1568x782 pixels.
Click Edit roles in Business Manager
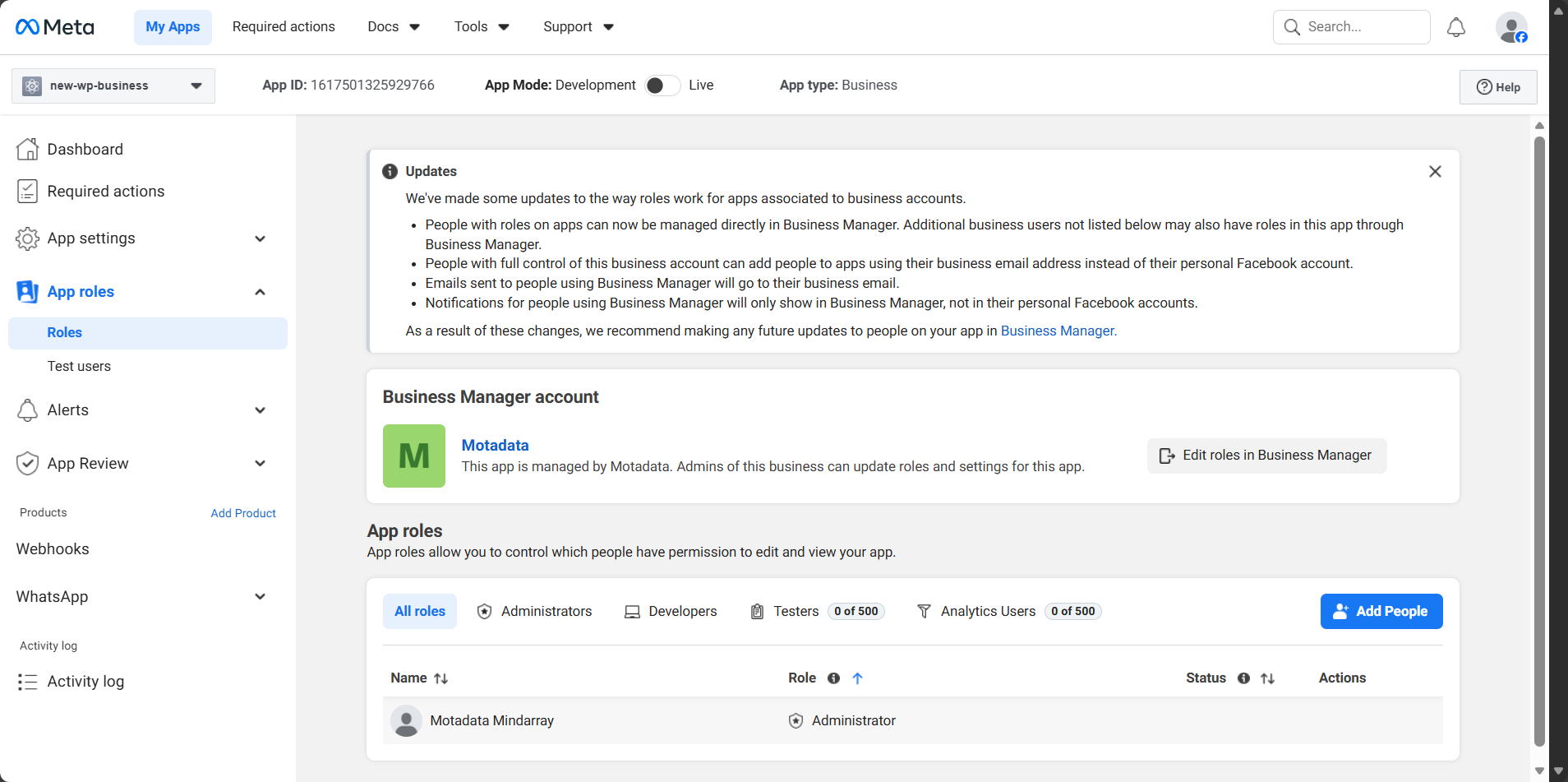point(1266,456)
